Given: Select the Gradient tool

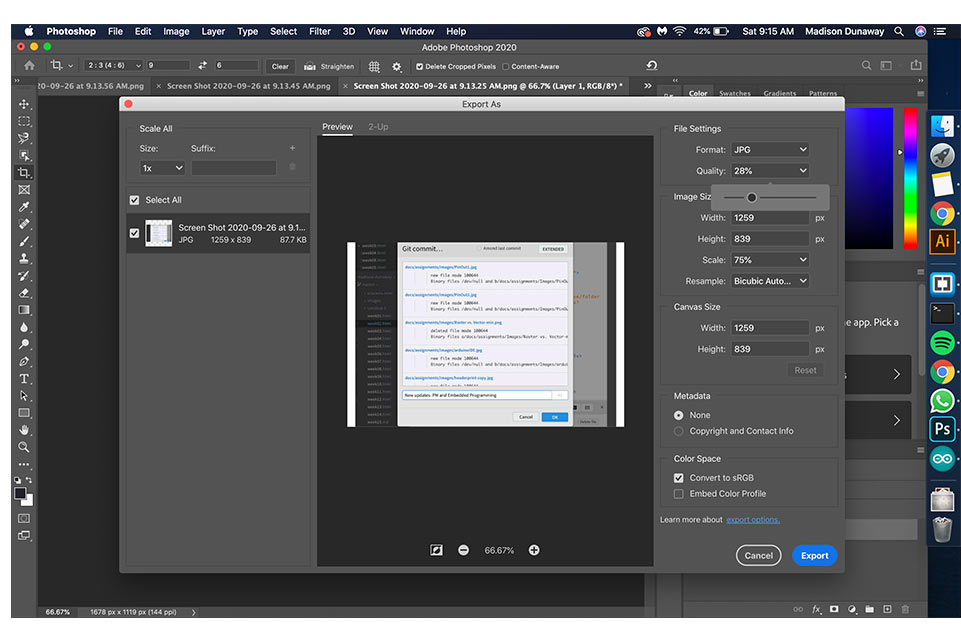Looking at the screenshot, I should pyautogui.click(x=24, y=310).
